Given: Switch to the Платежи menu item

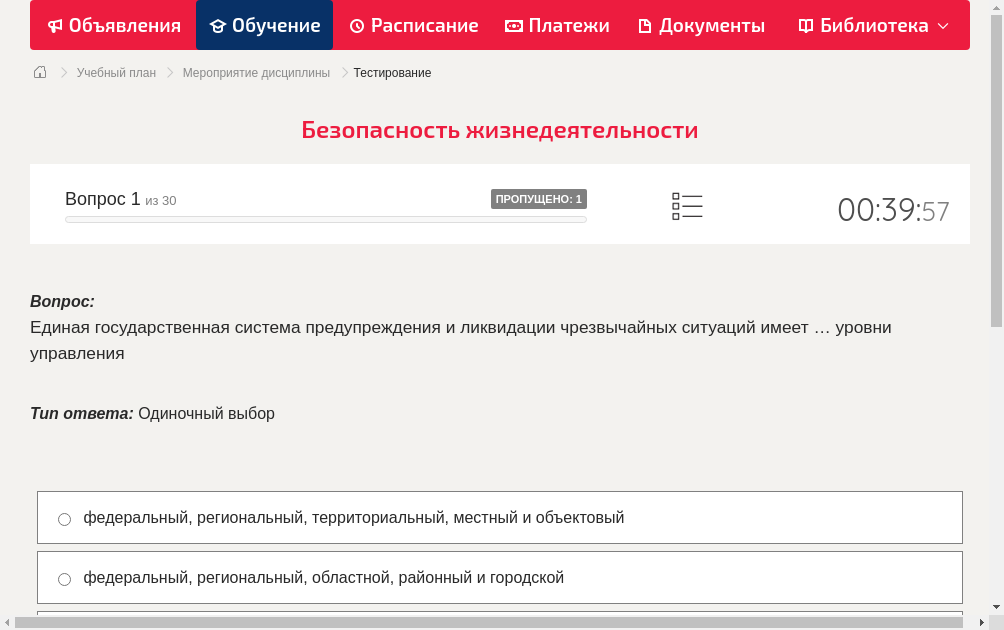Looking at the screenshot, I should click(557, 25).
